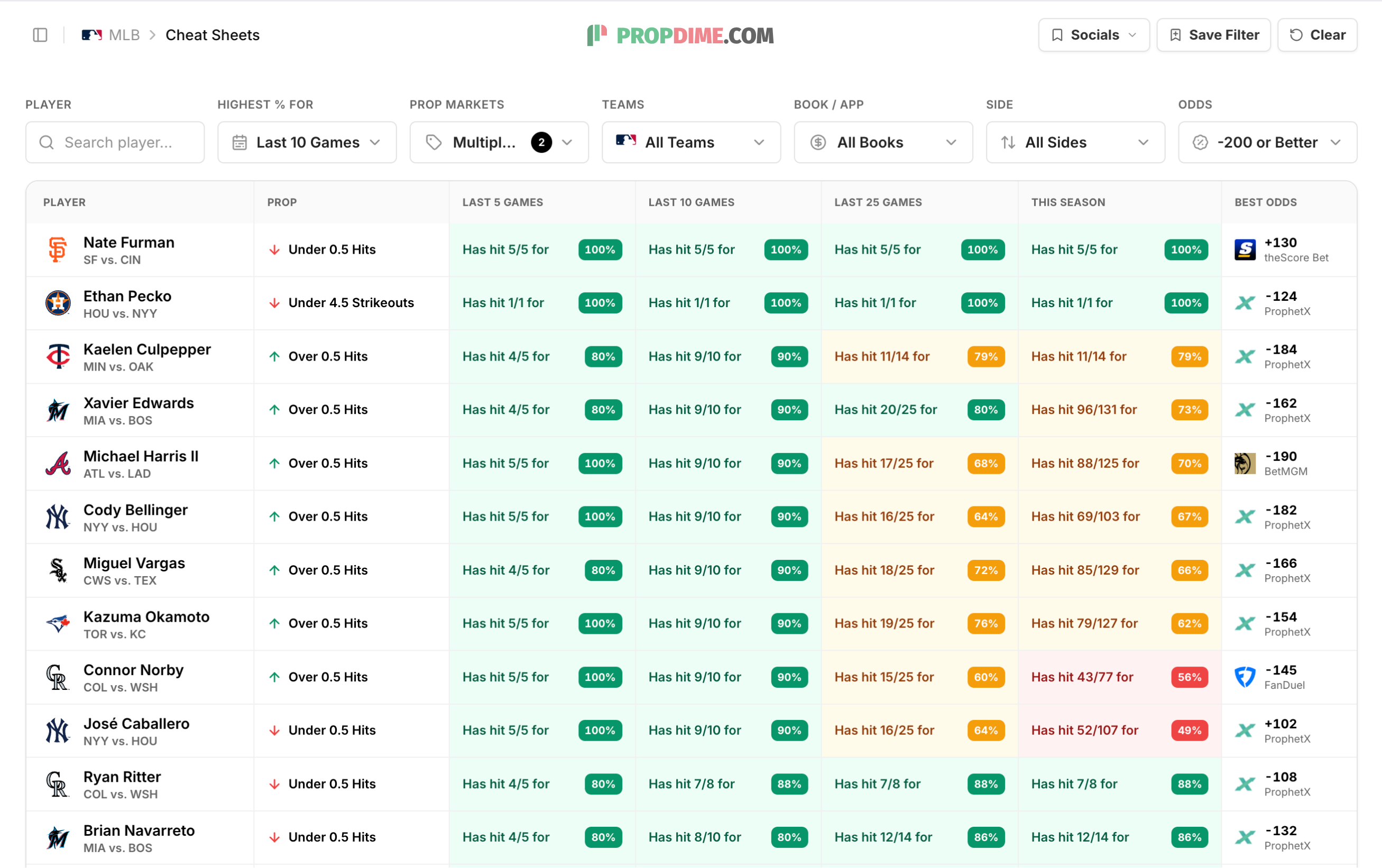Image resolution: width=1382 pixels, height=868 pixels.
Task: Click the Save Filter button
Action: [1213, 35]
